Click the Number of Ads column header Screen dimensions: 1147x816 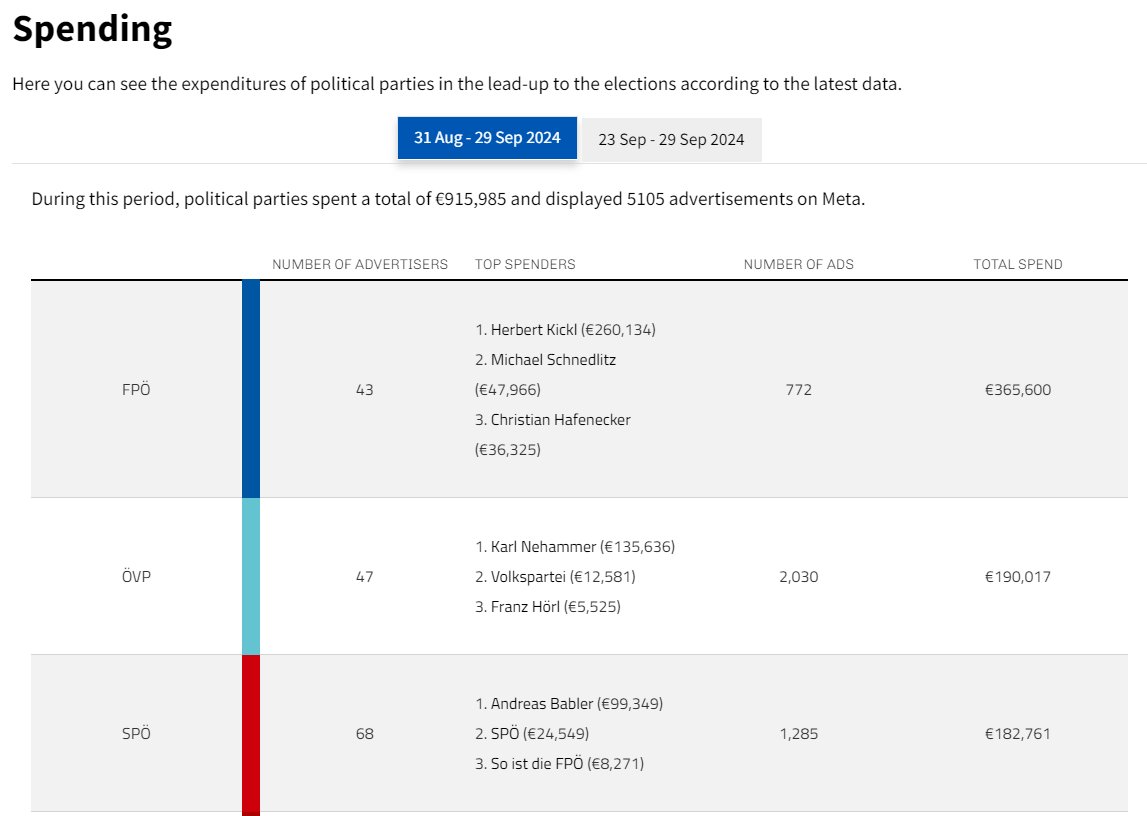[x=799, y=264]
